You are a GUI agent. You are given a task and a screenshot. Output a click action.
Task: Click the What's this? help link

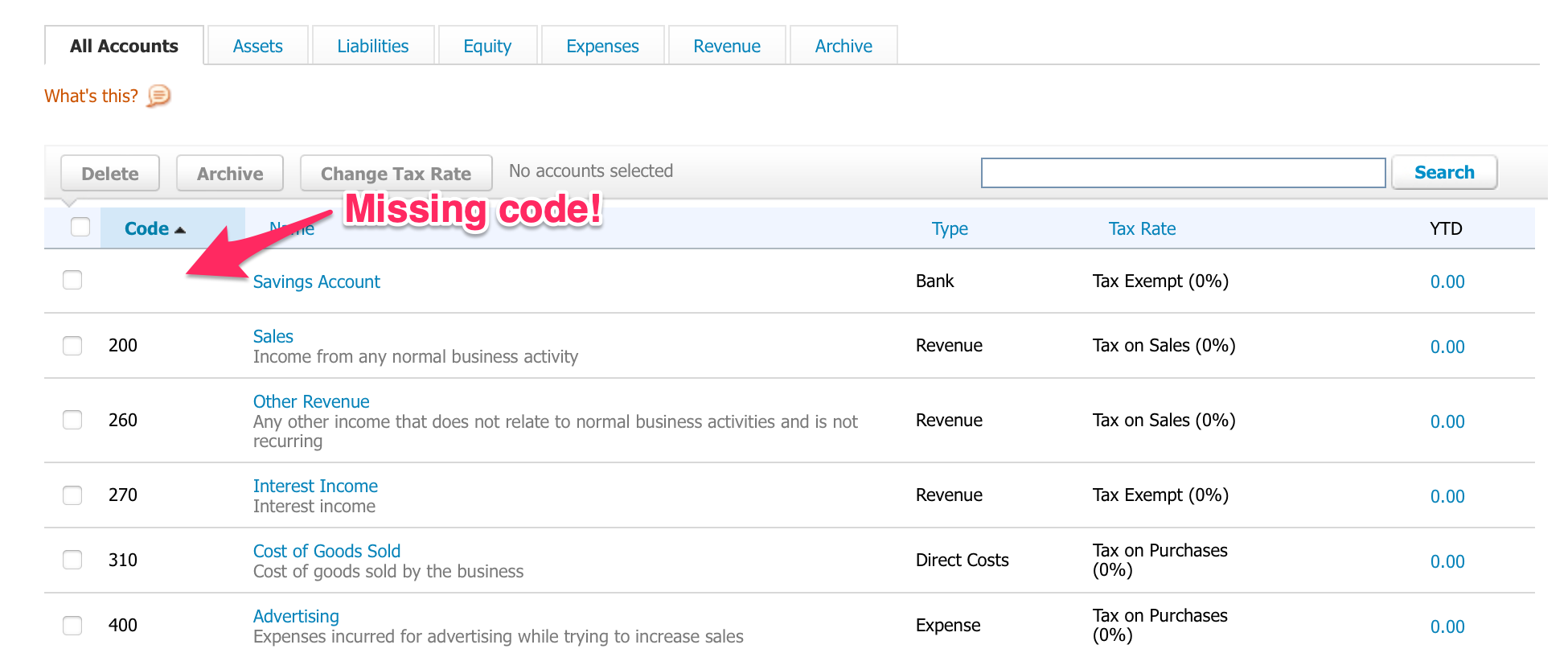[91, 97]
